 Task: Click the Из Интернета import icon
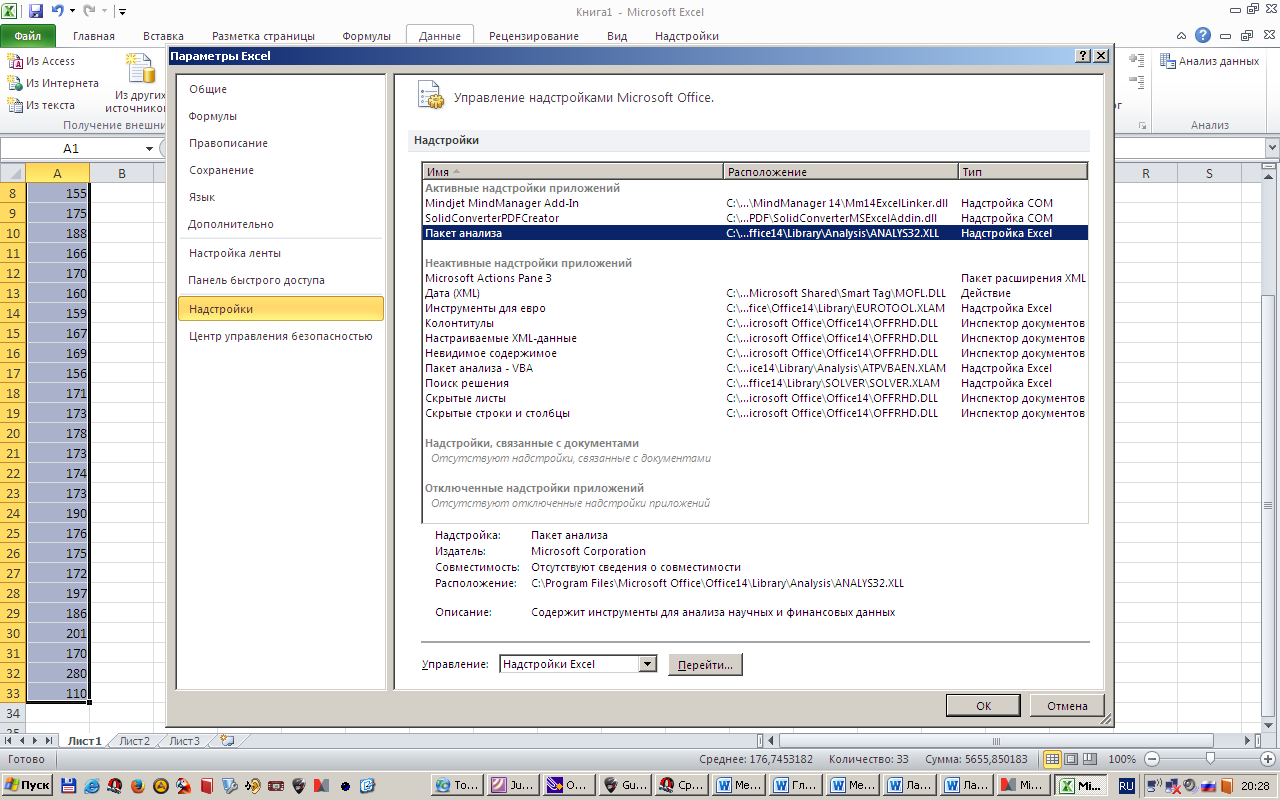14,83
